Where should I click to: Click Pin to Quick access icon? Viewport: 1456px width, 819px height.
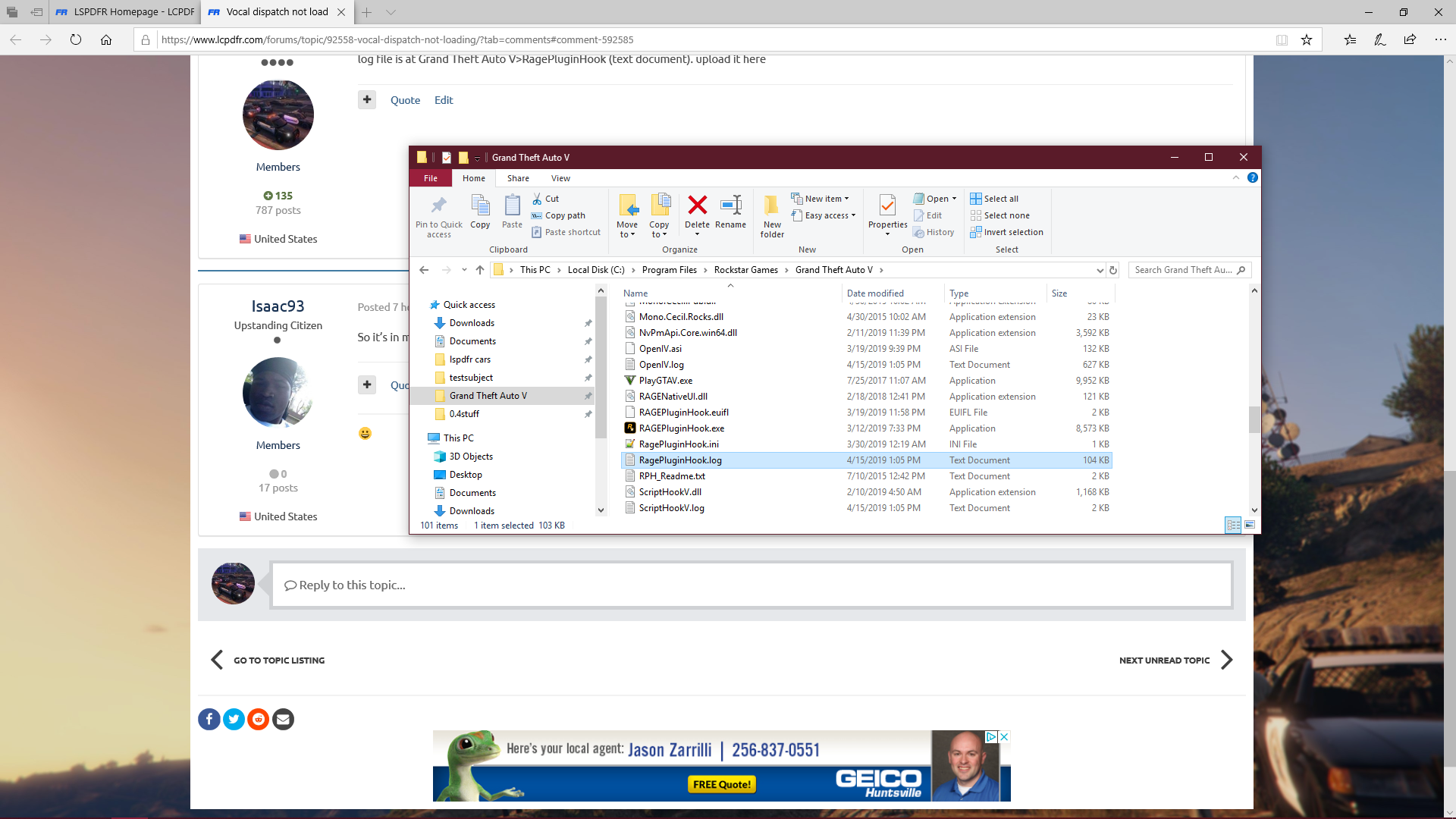(x=438, y=206)
